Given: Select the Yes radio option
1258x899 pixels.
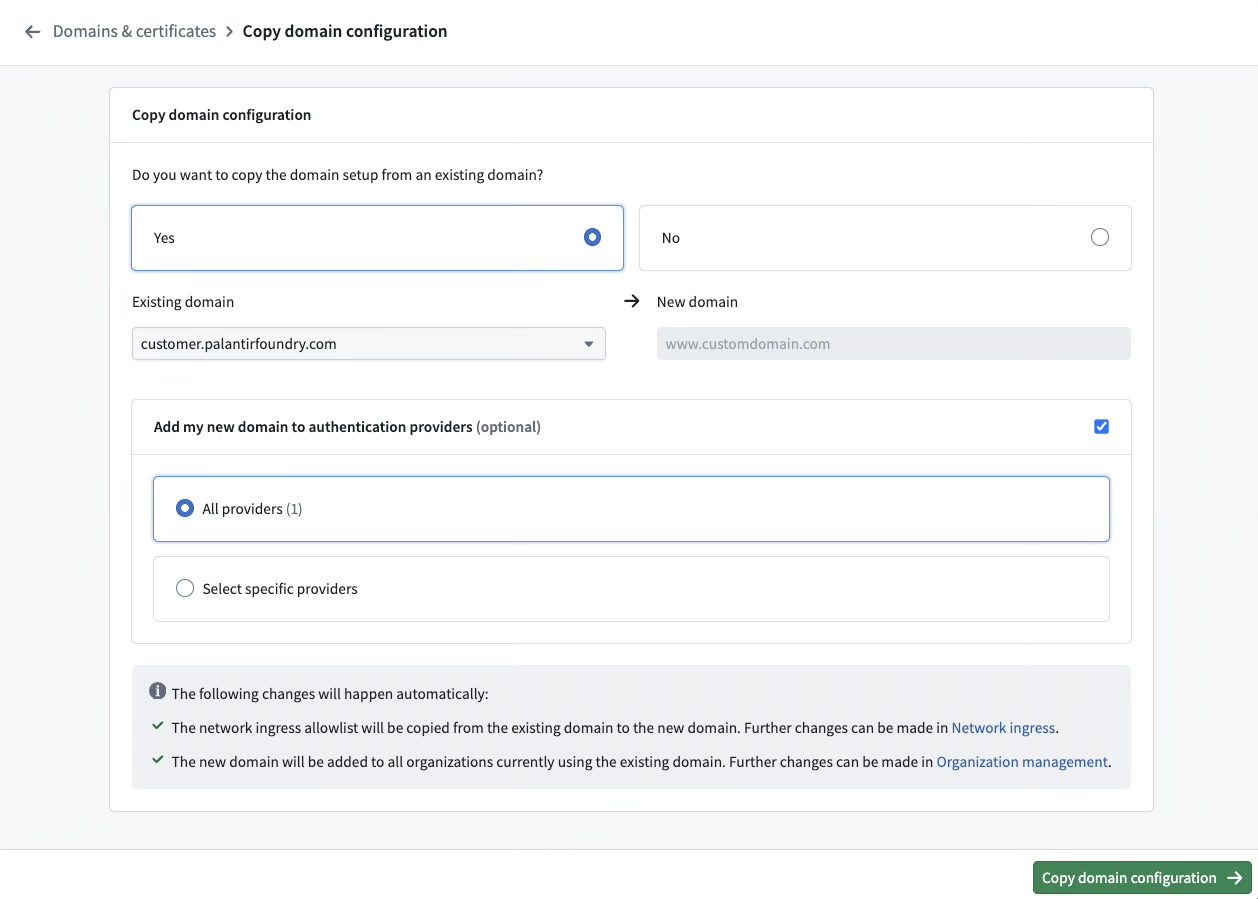Looking at the screenshot, I should pyautogui.click(x=591, y=237).
